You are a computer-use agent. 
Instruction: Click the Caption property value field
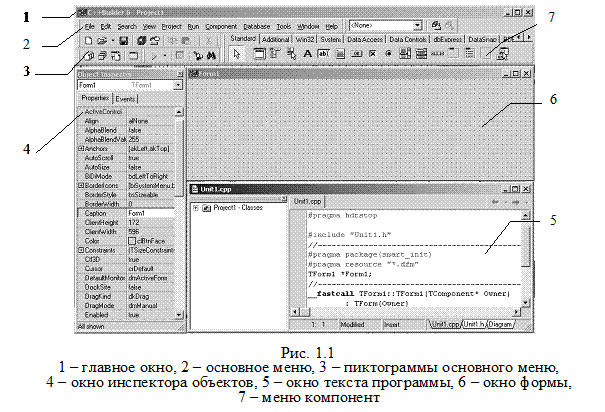tap(148, 212)
